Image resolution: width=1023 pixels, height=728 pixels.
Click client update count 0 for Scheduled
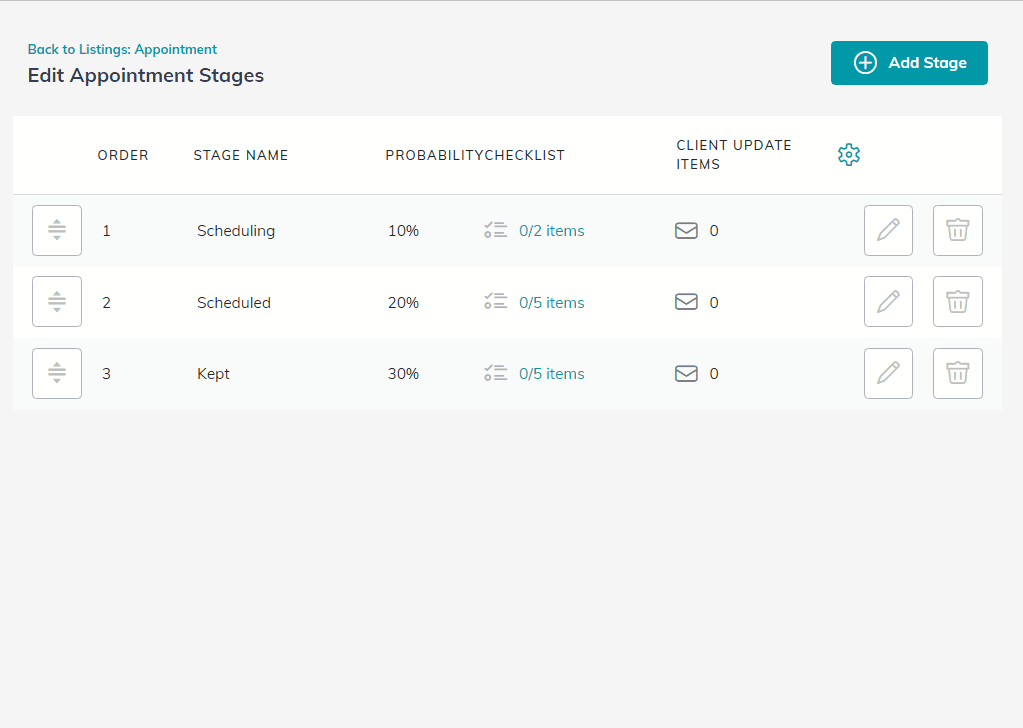pos(714,303)
